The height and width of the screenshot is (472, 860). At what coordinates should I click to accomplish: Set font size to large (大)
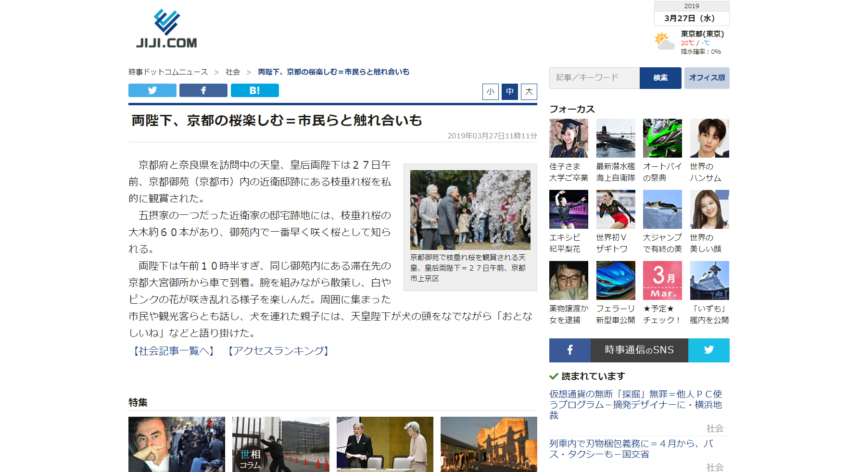click(529, 91)
